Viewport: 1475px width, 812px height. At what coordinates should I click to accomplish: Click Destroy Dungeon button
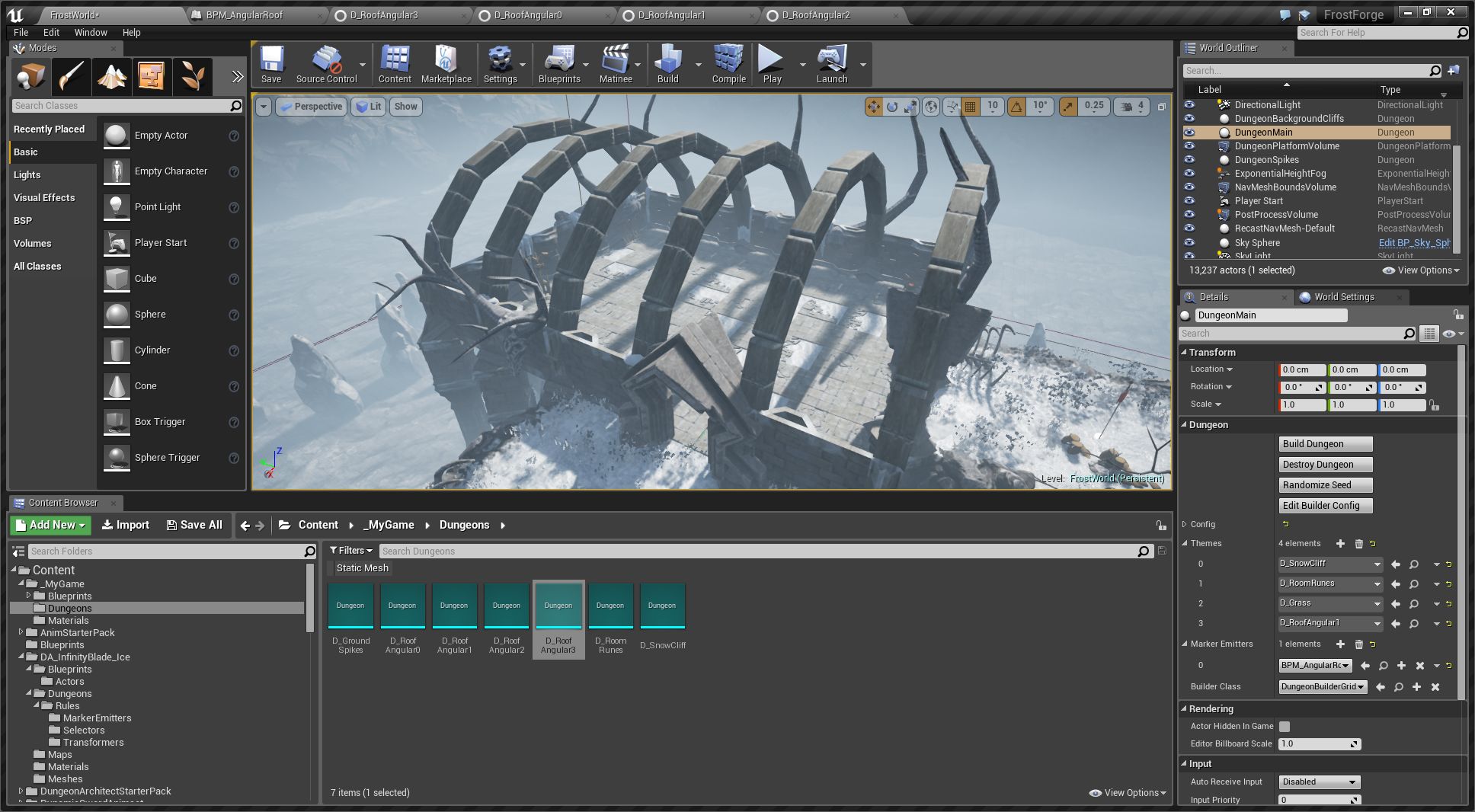(1325, 465)
